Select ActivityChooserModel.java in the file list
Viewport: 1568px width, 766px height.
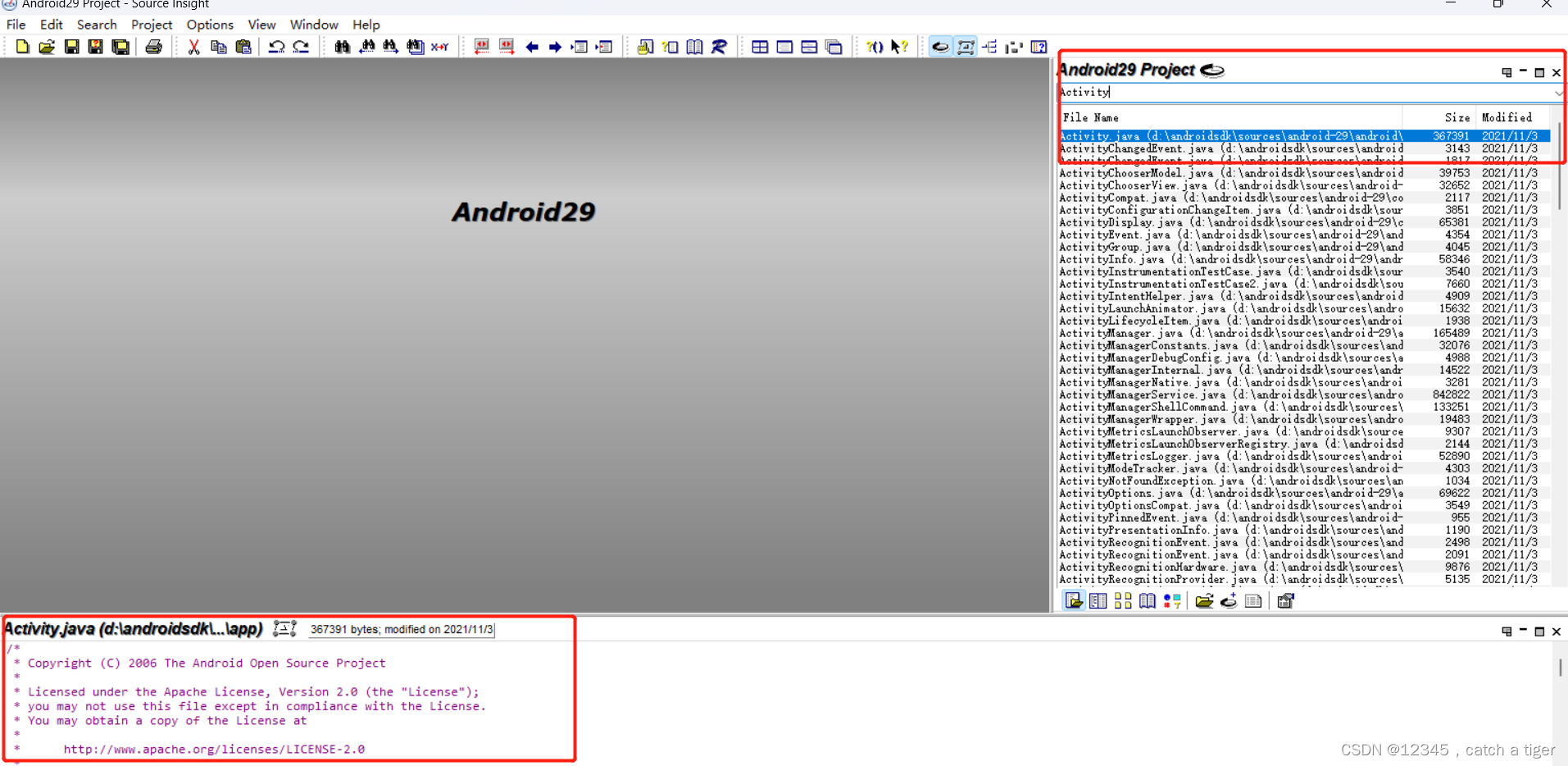[x=1304, y=173]
